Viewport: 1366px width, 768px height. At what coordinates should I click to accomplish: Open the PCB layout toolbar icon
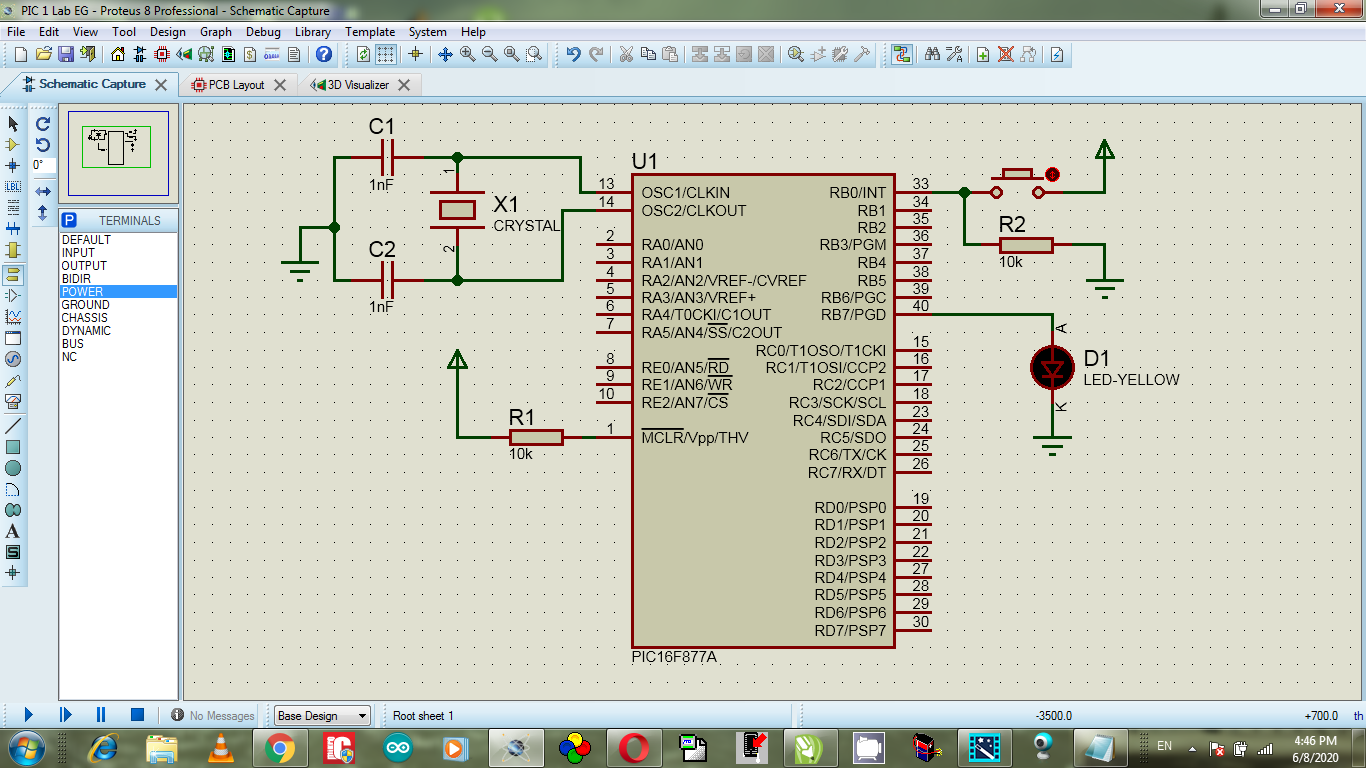click(x=162, y=54)
